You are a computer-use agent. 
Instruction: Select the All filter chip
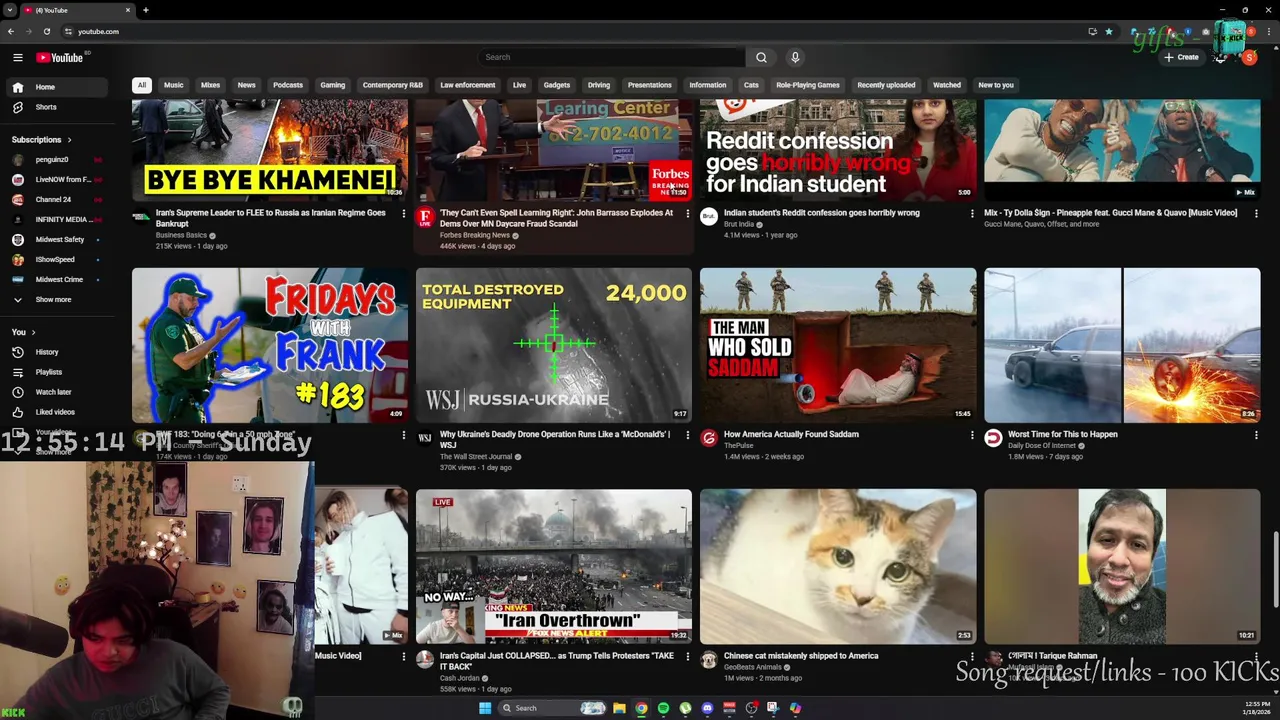point(141,85)
